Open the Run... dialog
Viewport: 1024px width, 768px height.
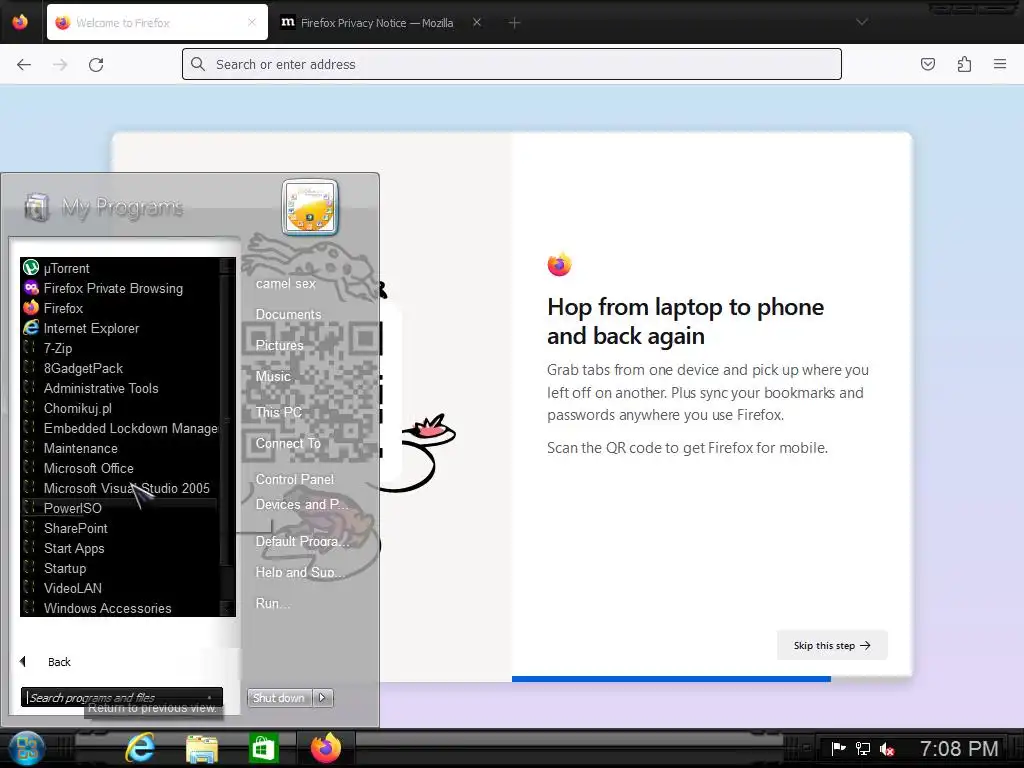pos(273,603)
